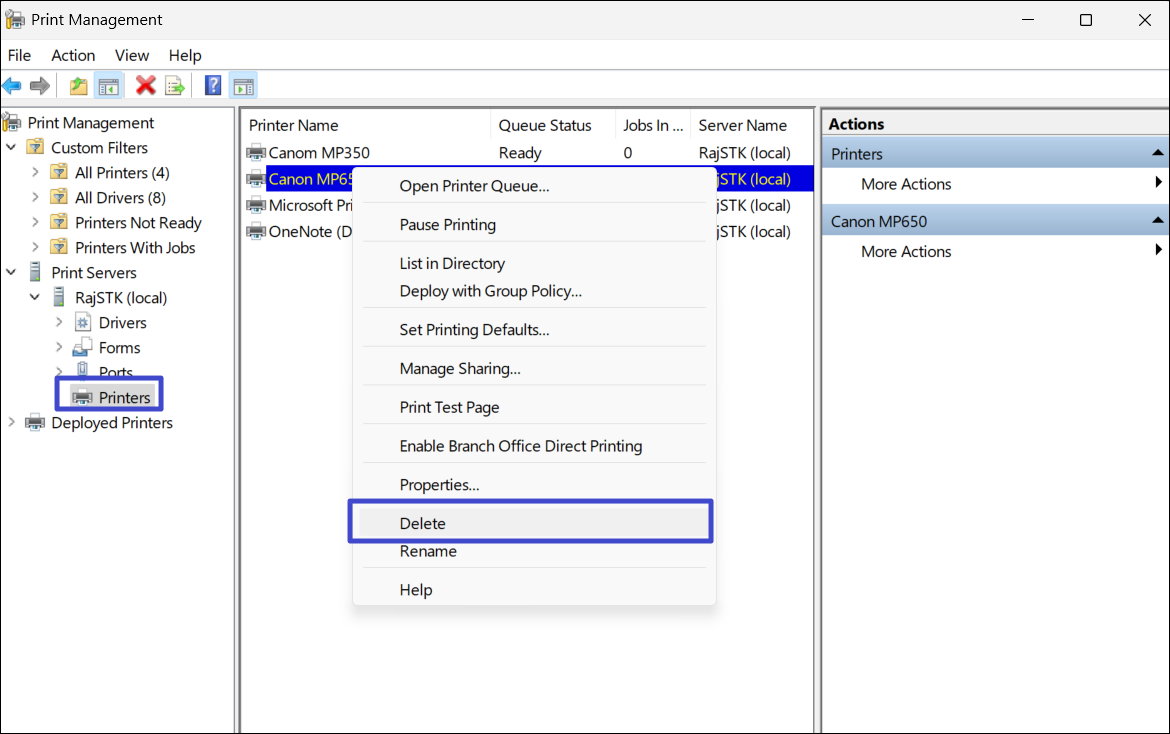Expand the All Printers (4) filter
The width and height of the screenshot is (1170, 734).
[x=36, y=172]
